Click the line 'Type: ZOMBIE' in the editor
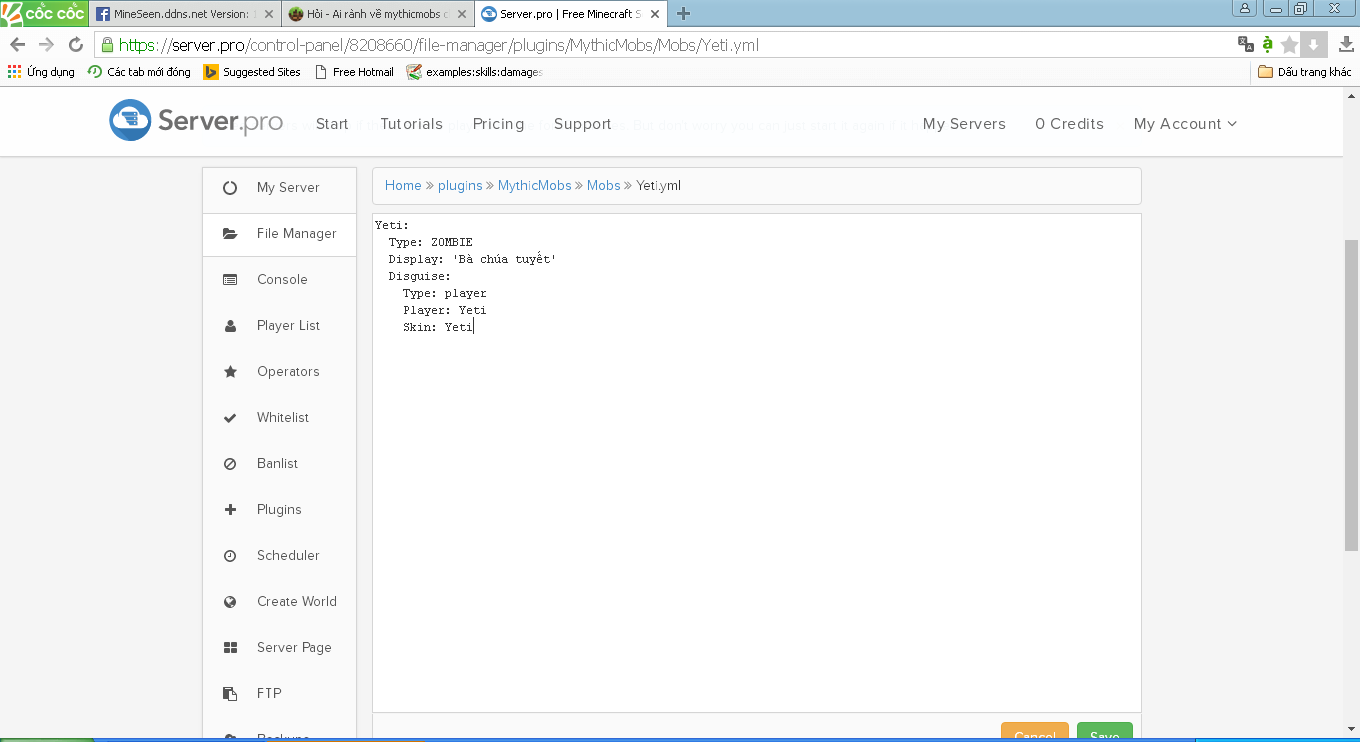1360x742 pixels. click(431, 242)
